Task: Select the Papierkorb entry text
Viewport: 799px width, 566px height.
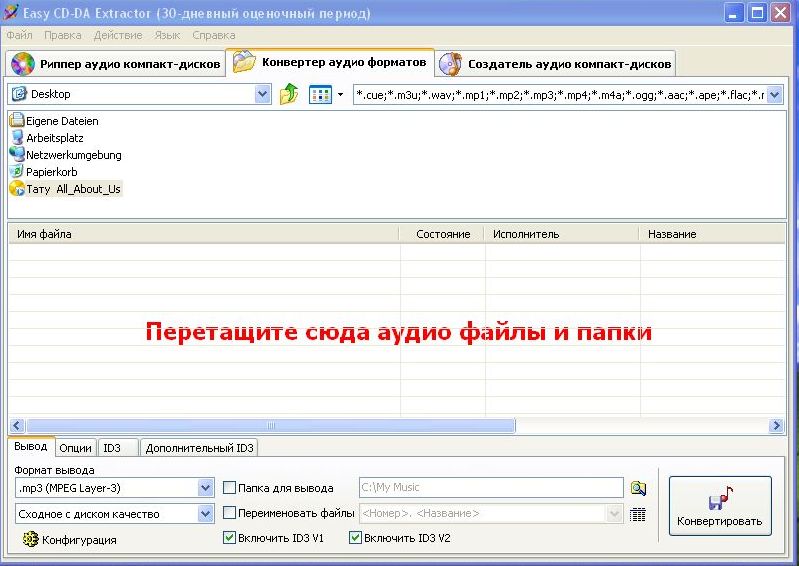Action: [x=52, y=172]
